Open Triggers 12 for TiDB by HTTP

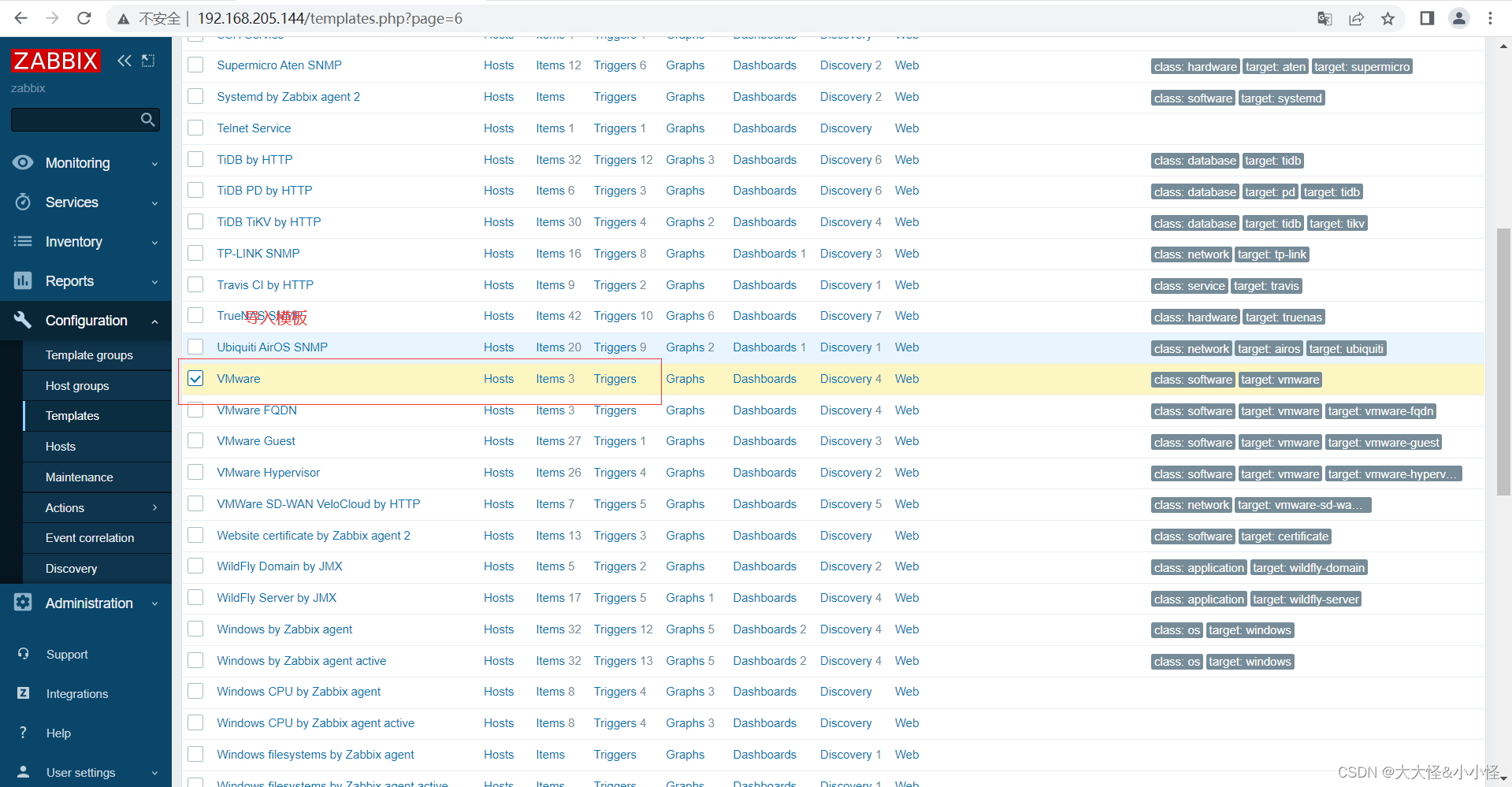(x=623, y=159)
